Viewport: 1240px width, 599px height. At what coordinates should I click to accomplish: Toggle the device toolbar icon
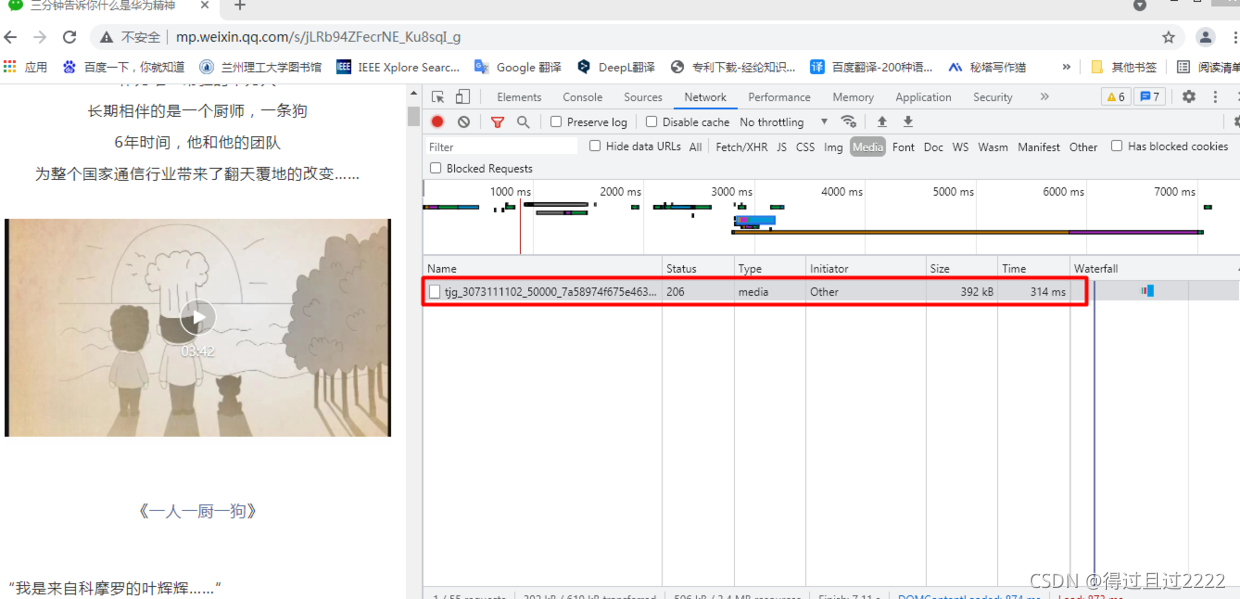(462, 97)
